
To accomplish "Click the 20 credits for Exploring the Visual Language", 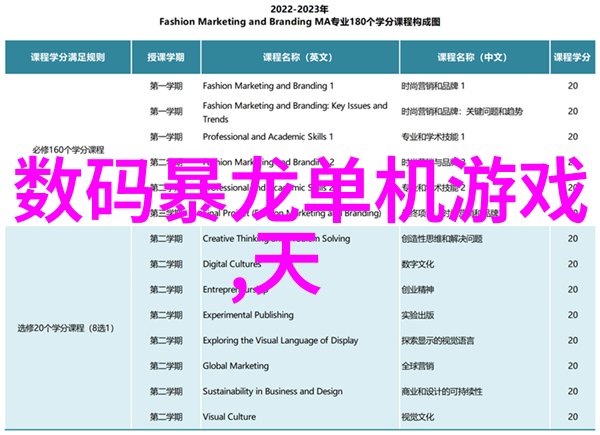I will 573,341.
